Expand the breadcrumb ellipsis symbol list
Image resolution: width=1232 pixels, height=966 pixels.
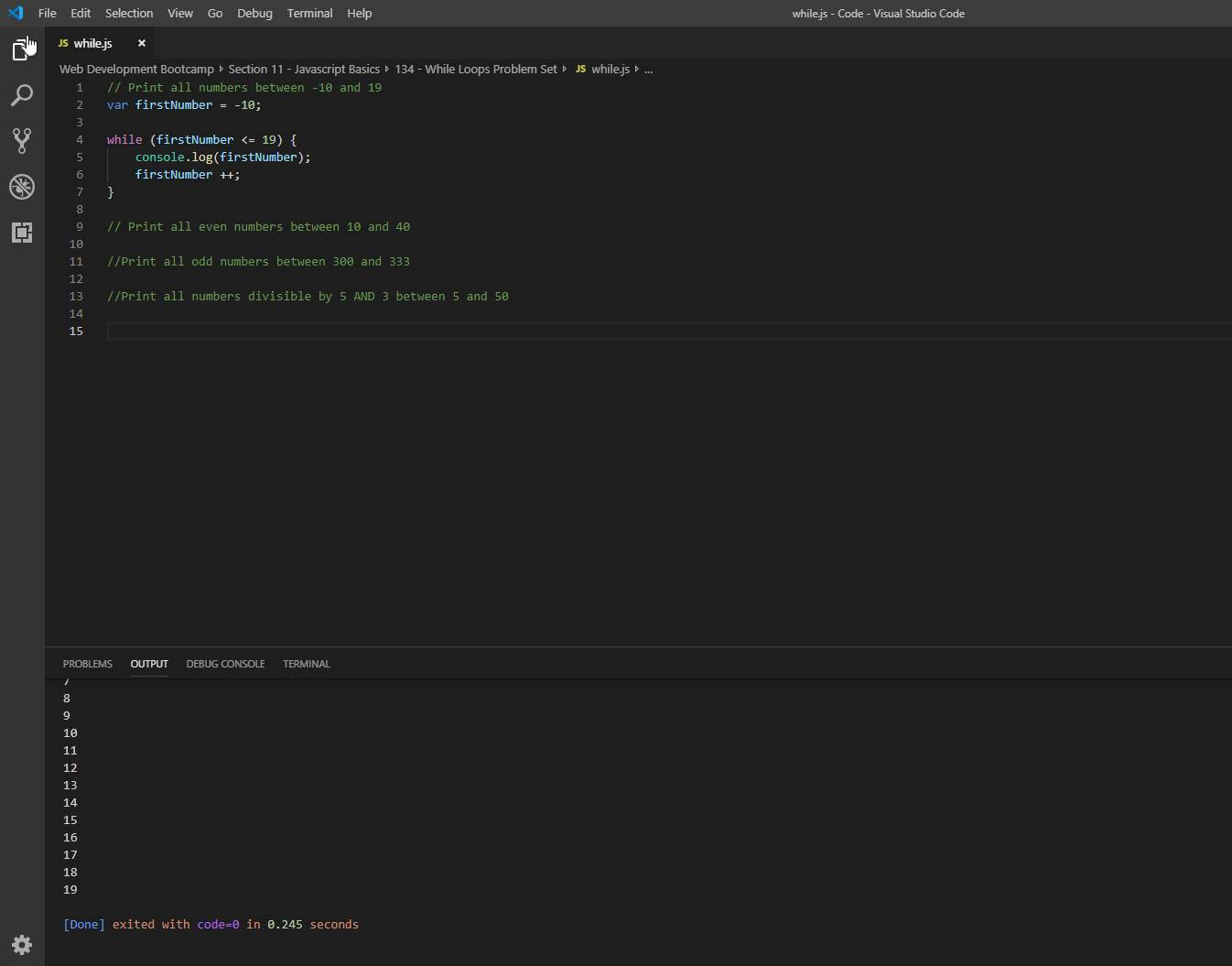pyautogui.click(x=649, y=69)
